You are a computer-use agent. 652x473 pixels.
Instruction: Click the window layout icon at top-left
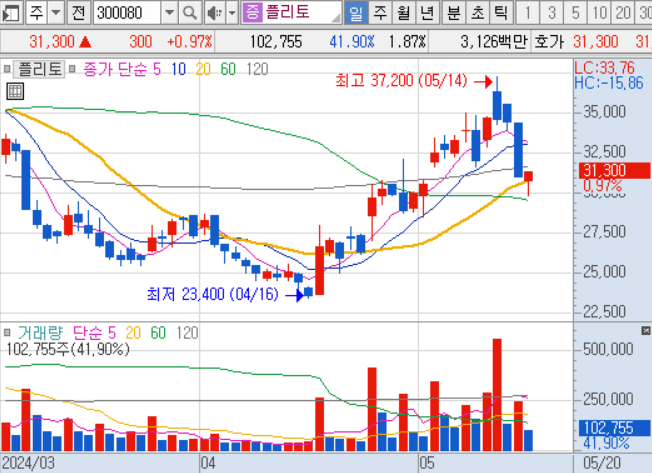click(x=11, y=13)
